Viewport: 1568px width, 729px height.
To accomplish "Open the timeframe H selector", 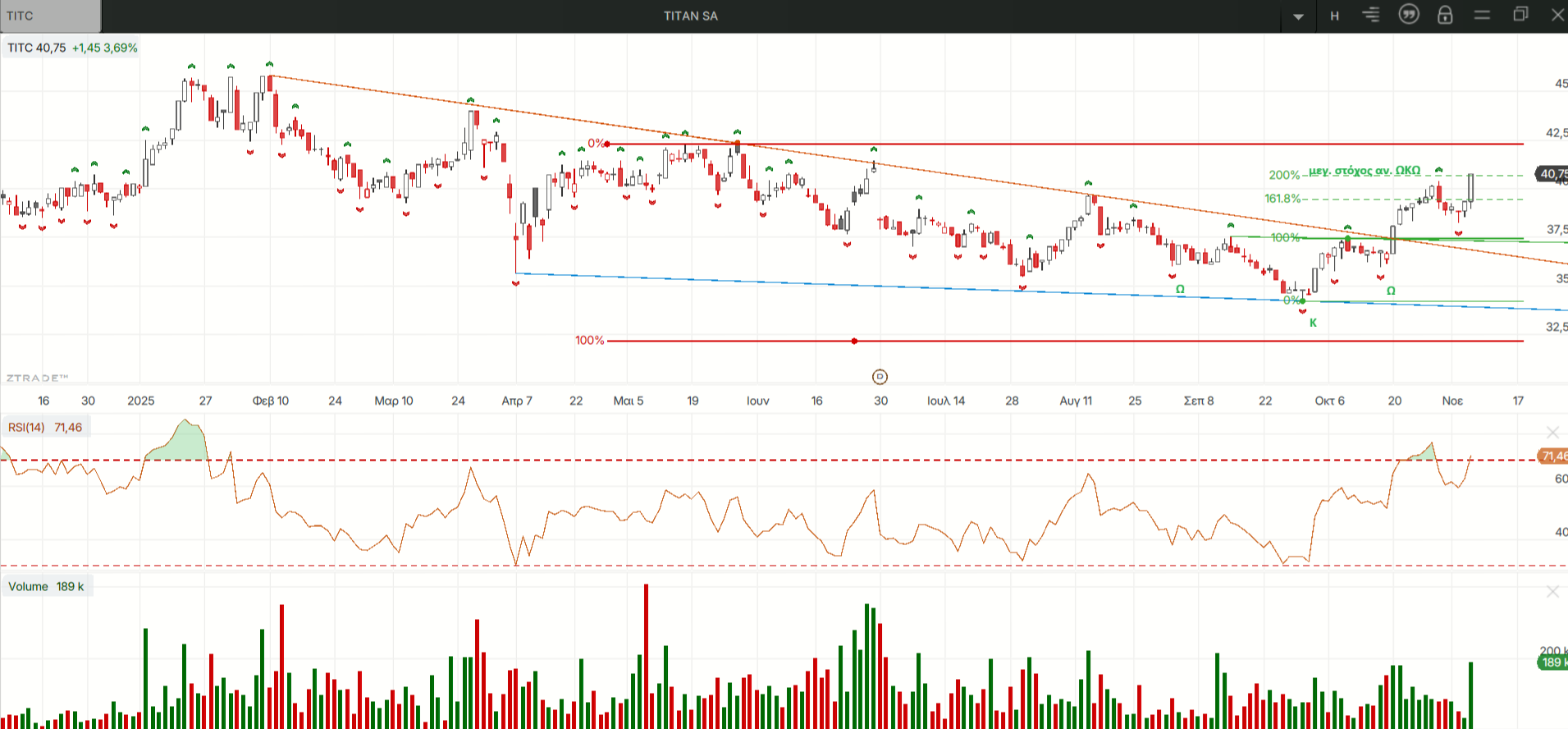I will pyautogui.click(x=1334, y=16).
